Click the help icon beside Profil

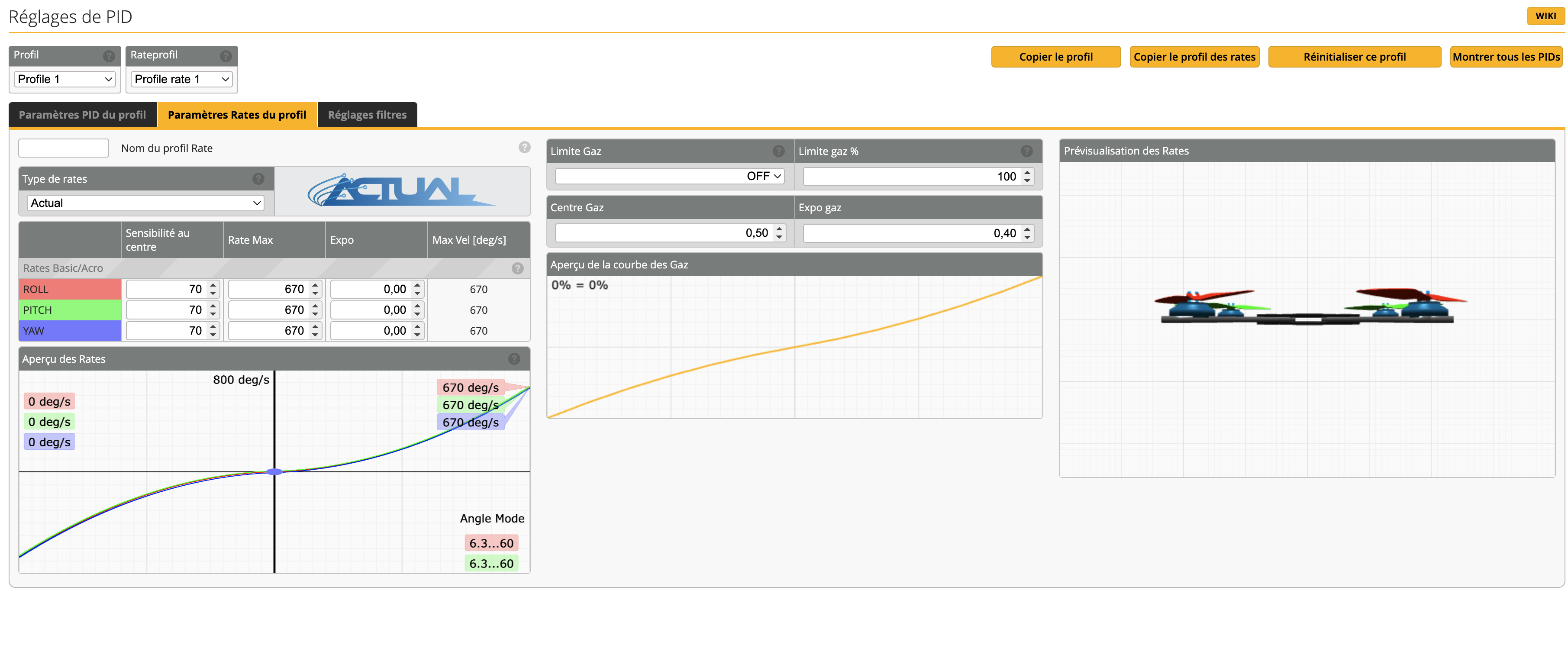pyautogui.click(x=109, y=56)
